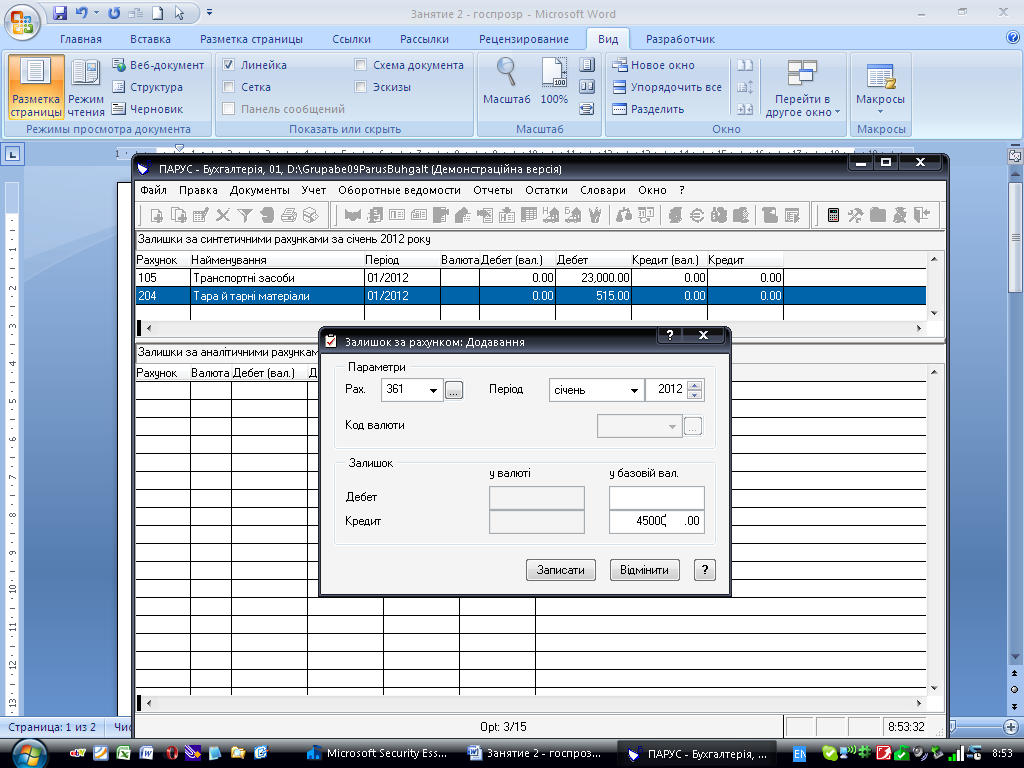Screen dimensions: 1024x768
Task: Expand the Makrosy dropdown arrow in Word
Action: point(880,111)
